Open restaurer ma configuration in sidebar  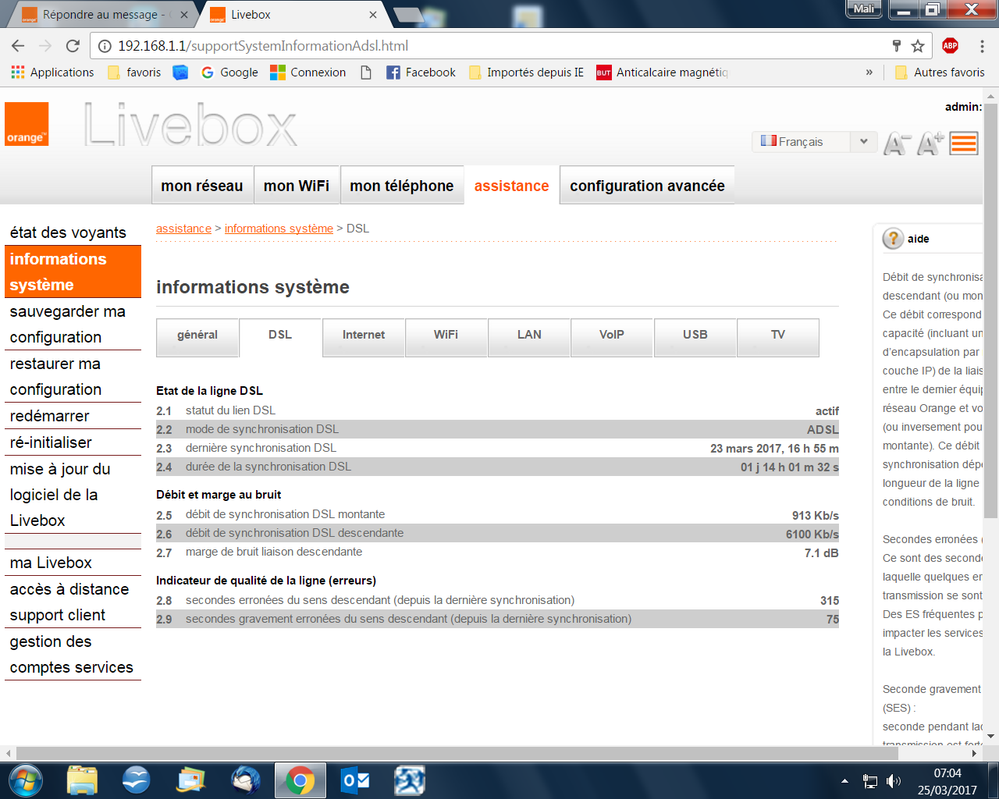tap(55, 377)
